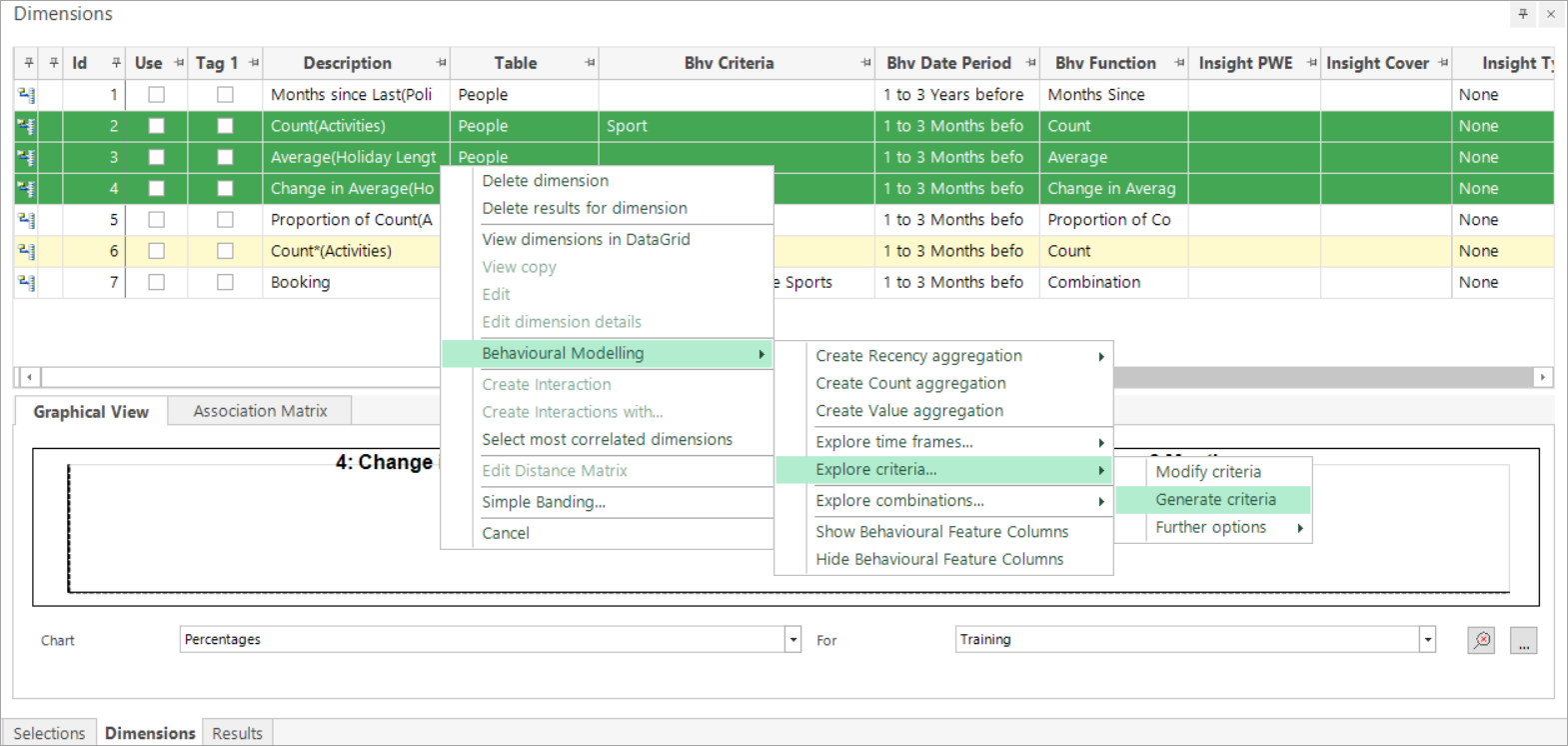Image resolution: width=1568 pixels, height=746 pixels.
Task: Open the For Training dropdown
Action: [1428, 640]
